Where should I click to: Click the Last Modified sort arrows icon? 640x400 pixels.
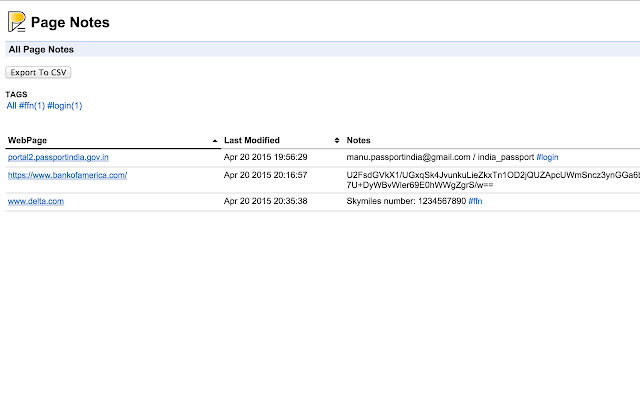click(337, 141)
